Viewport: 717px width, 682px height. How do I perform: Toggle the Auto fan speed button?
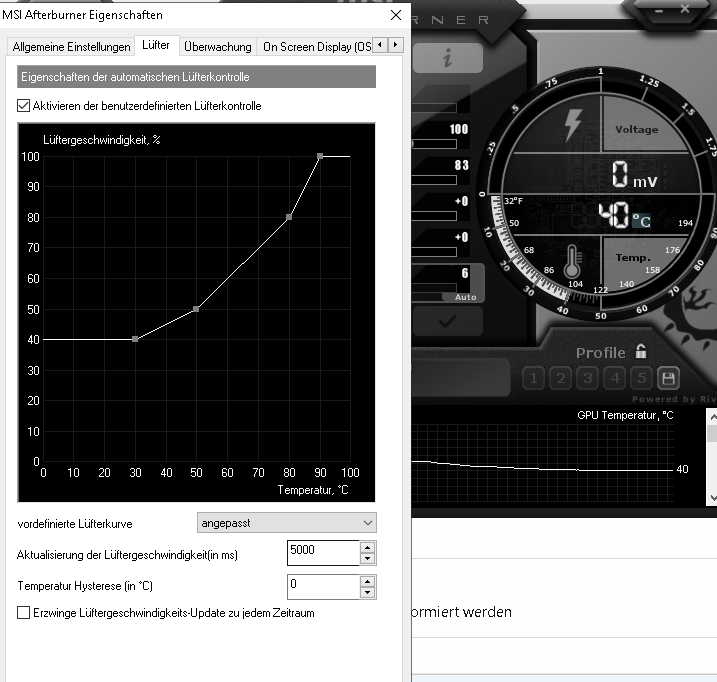[x=465, y=297]
